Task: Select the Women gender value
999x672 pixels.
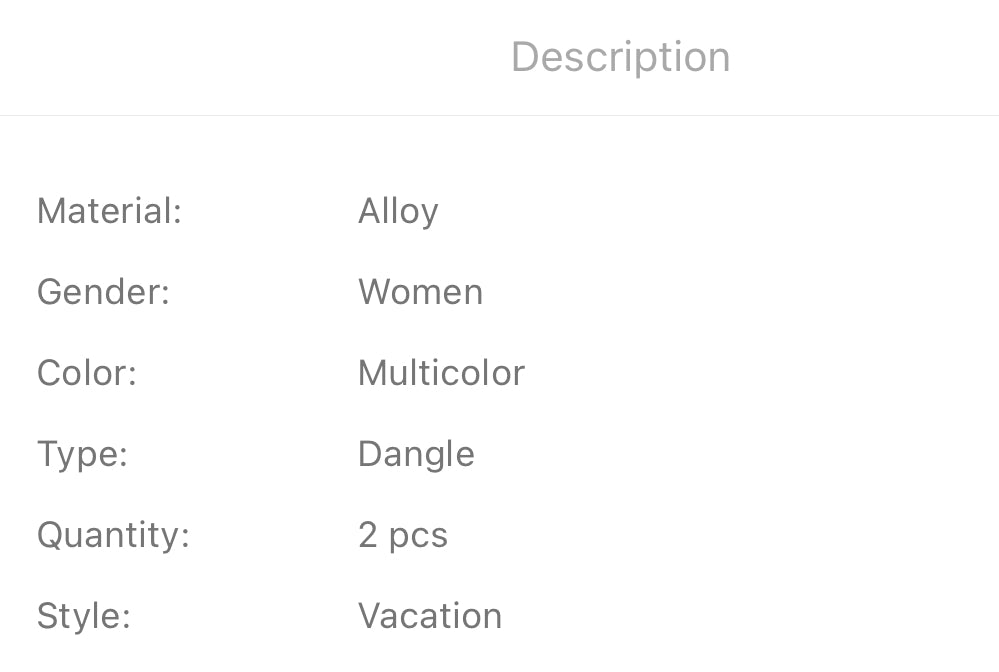Action: pyautogui.click(x=420, y=292)
